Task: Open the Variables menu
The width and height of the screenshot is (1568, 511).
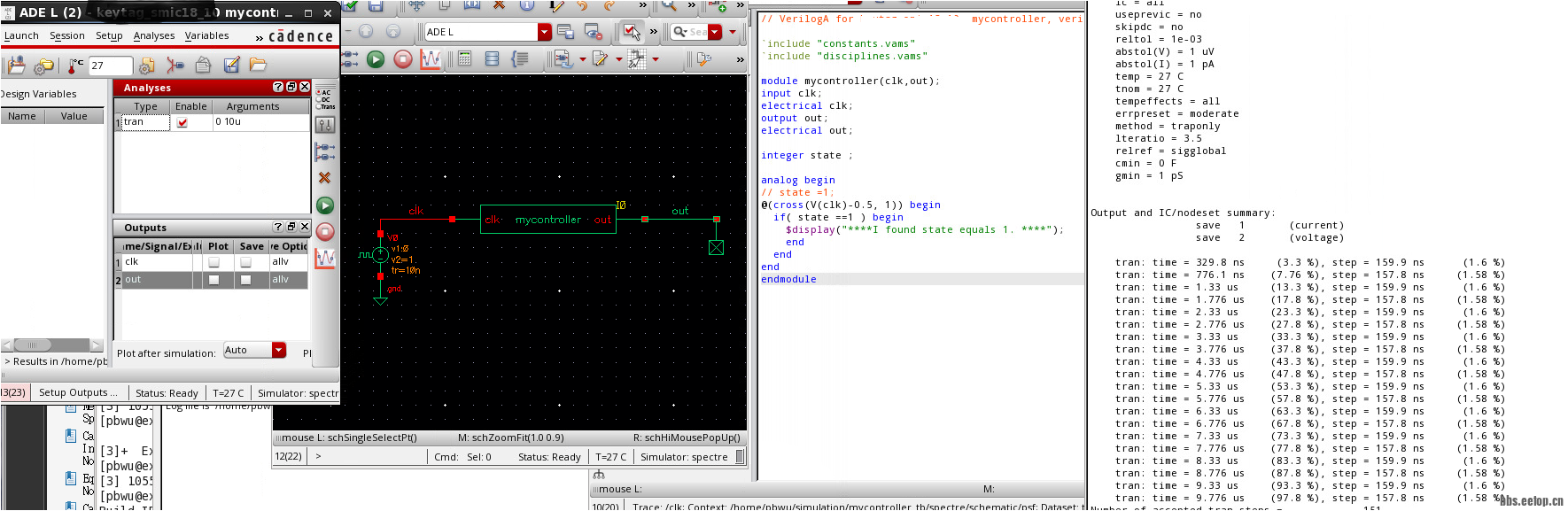Action: click(206, 35)
